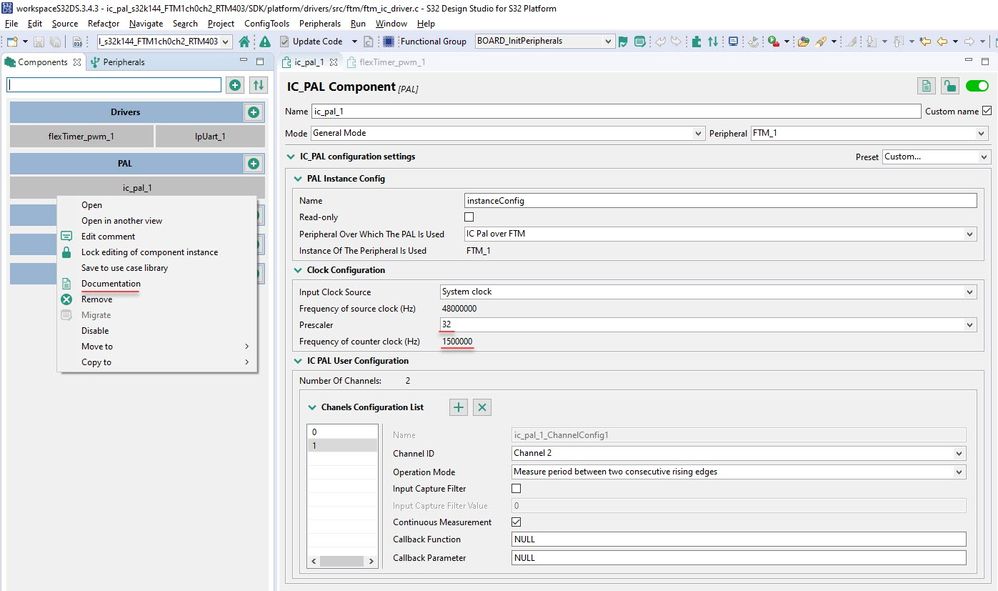Uncheck the Continuous Measurement checkbox
Viewport: 998px width, 591px height.
tap(516, 522)
